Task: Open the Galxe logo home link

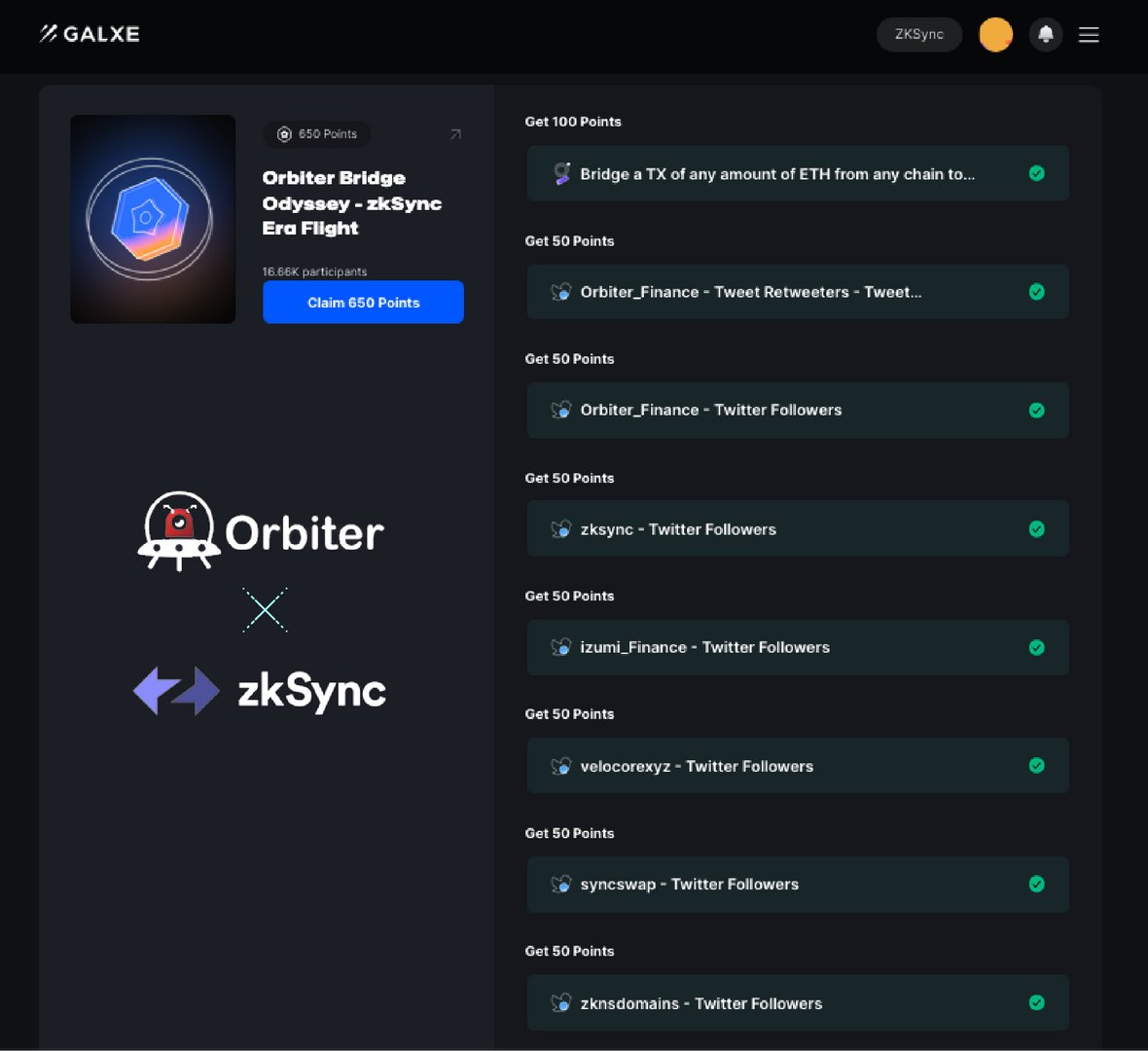Action: [90, 34]
